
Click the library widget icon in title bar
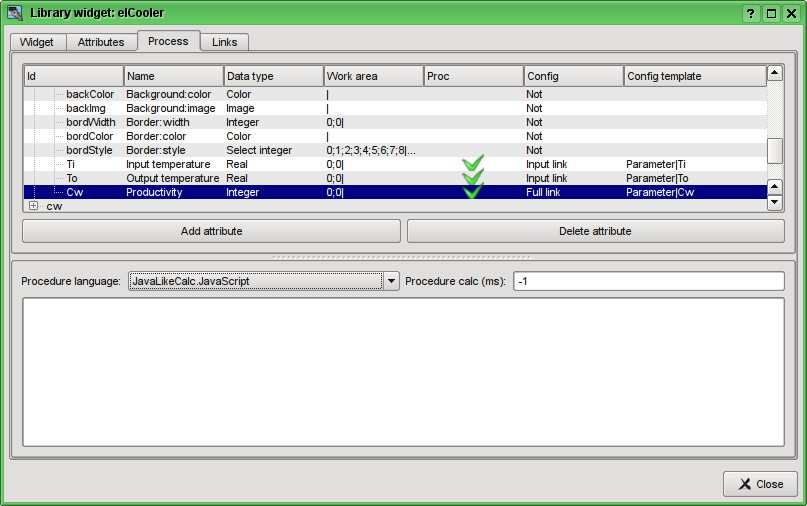pyautogui.click(x=15, y=13)
